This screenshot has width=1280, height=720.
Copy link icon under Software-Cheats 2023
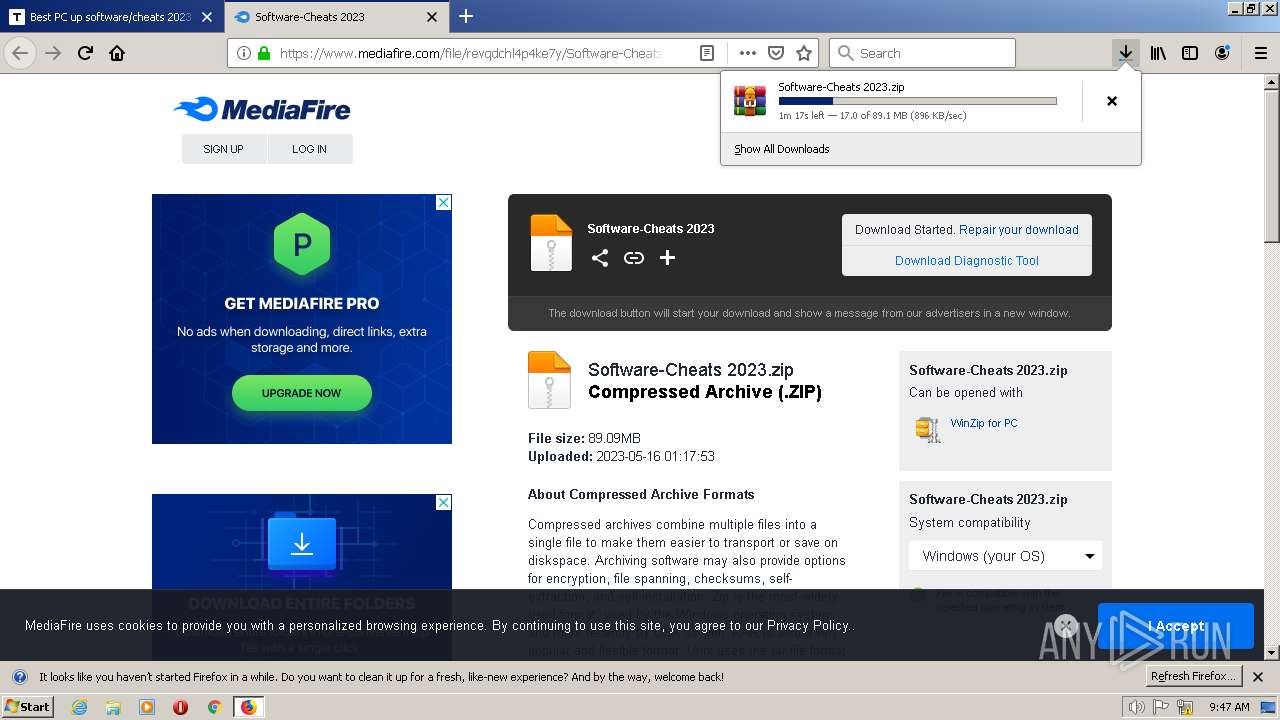pos(634,258)
